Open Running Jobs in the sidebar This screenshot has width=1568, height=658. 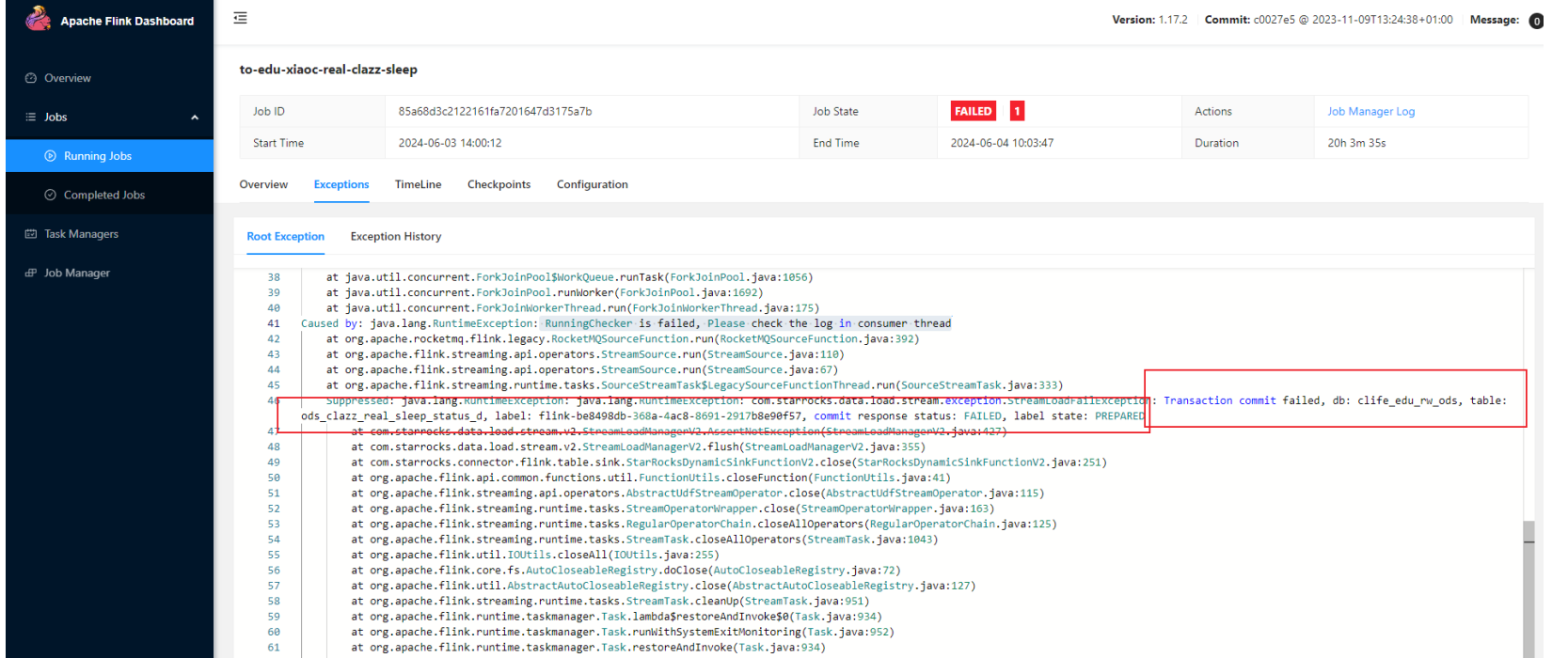click(109, 156)
